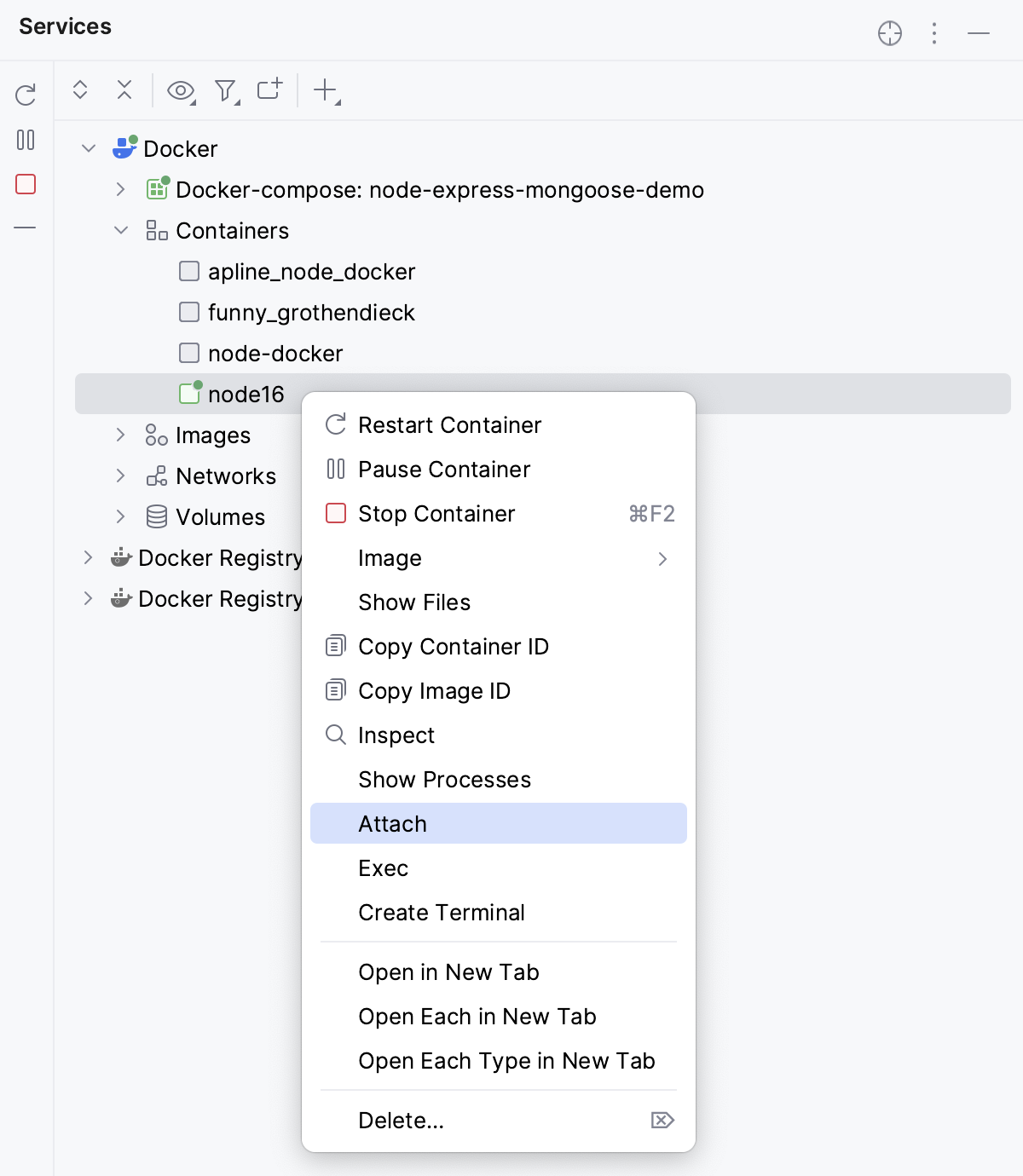Open the Filter services icon

point(224,89)
